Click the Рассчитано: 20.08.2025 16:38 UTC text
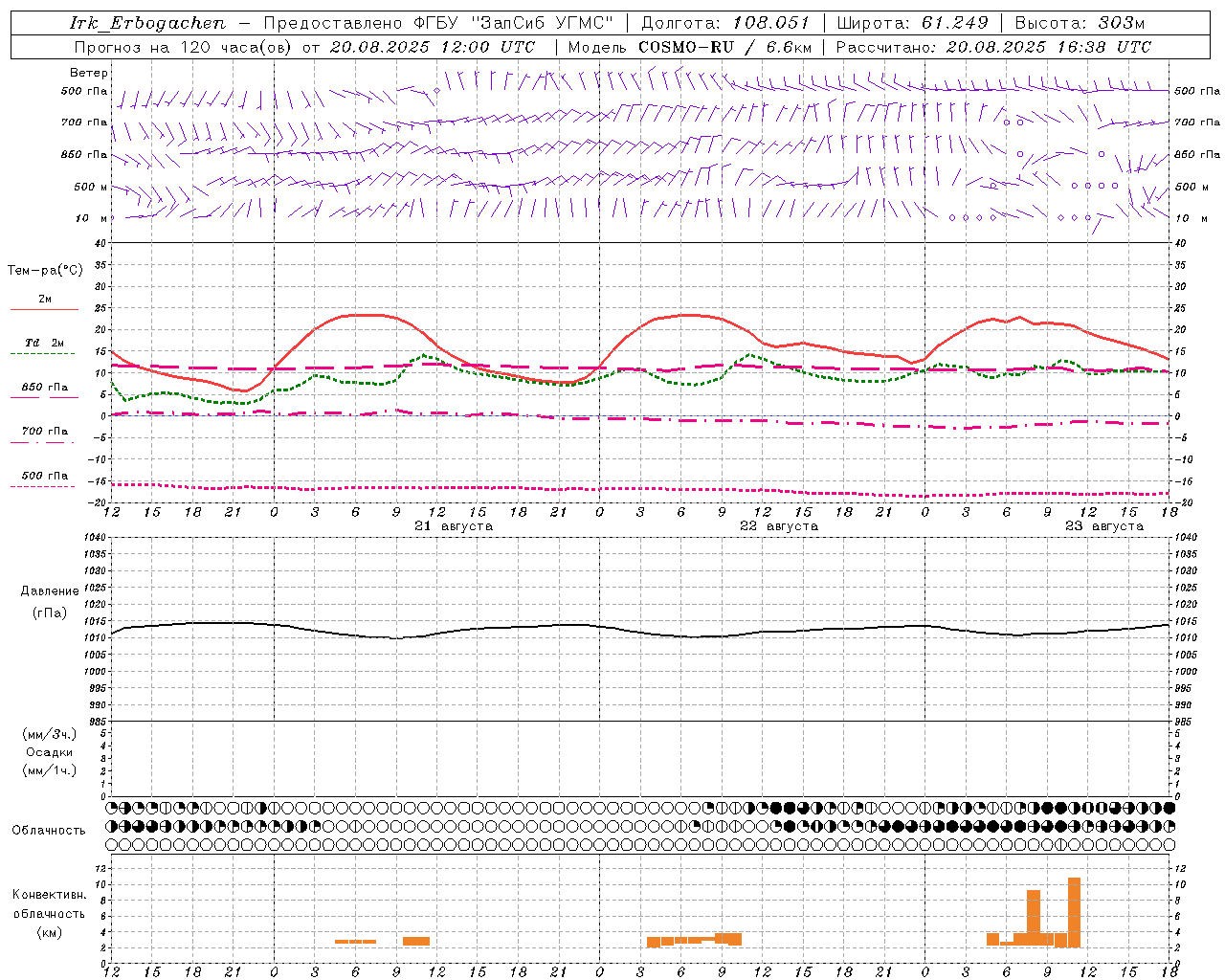Image resolution: width=1225 pixels, height=980 pixels. pyautogui.click(x=993, y=47)
